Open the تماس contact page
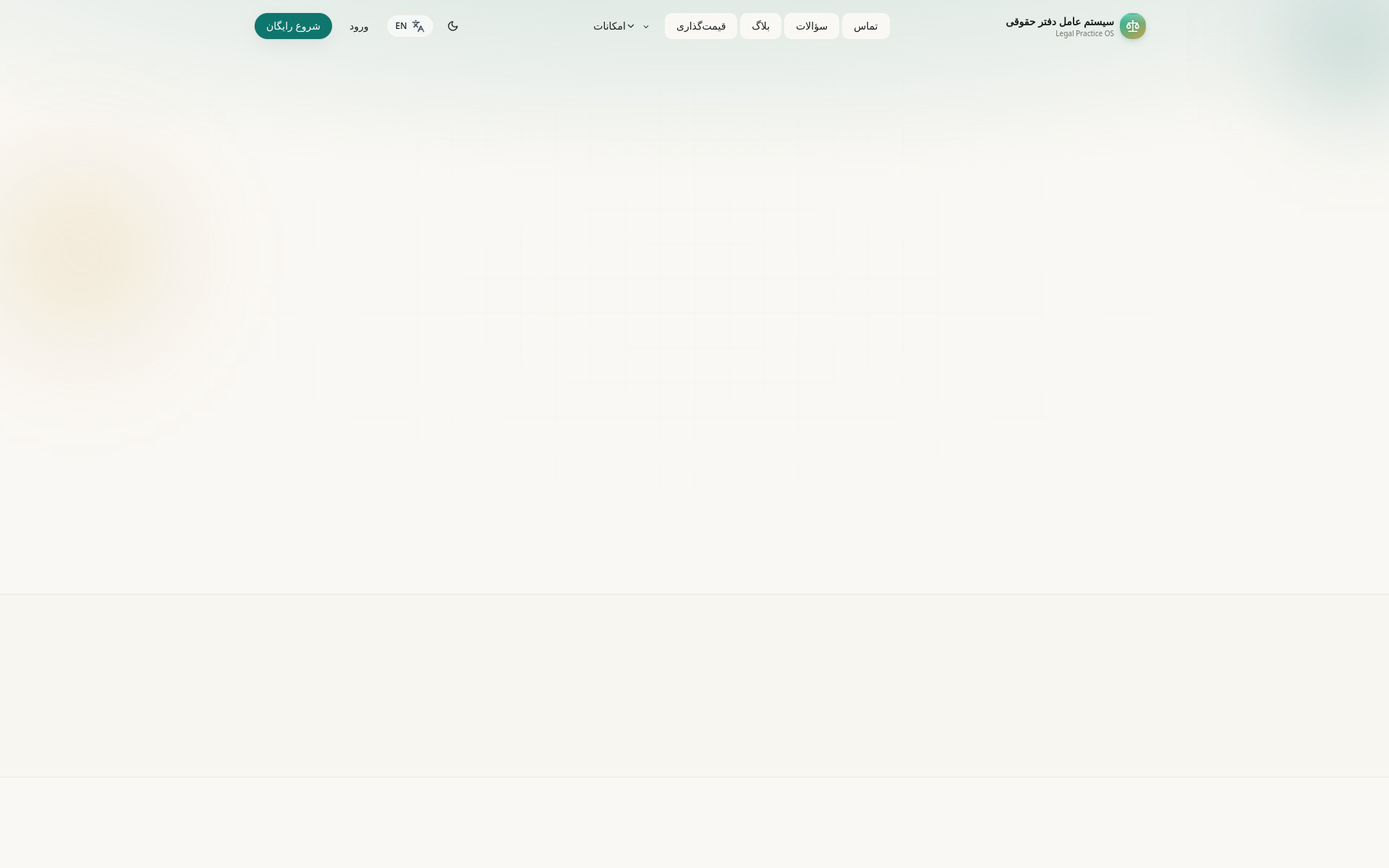1389x868 pixels. pos(865,26)
